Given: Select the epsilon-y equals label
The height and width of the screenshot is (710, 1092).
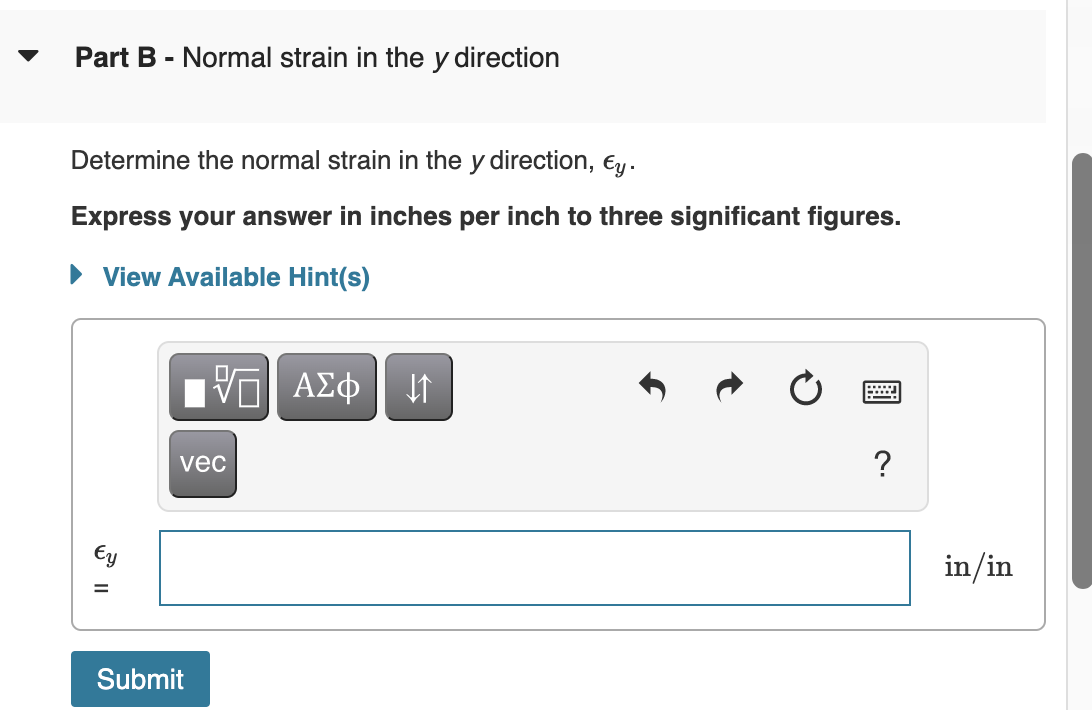Looking at the screenshot, I should (103, 568).
